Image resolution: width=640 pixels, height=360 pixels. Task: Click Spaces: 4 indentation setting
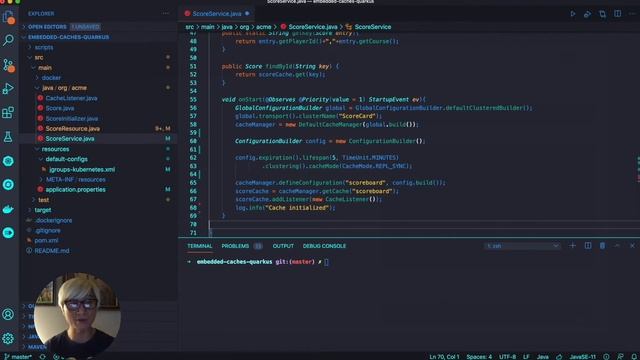point(479,357)
